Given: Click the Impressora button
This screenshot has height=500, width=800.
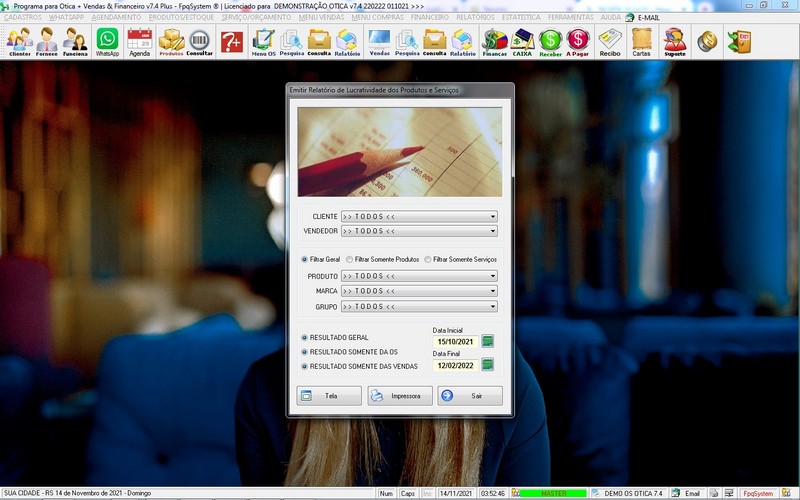Looking at the screenshot, I should pyautogui.click(x=400, y=396).
